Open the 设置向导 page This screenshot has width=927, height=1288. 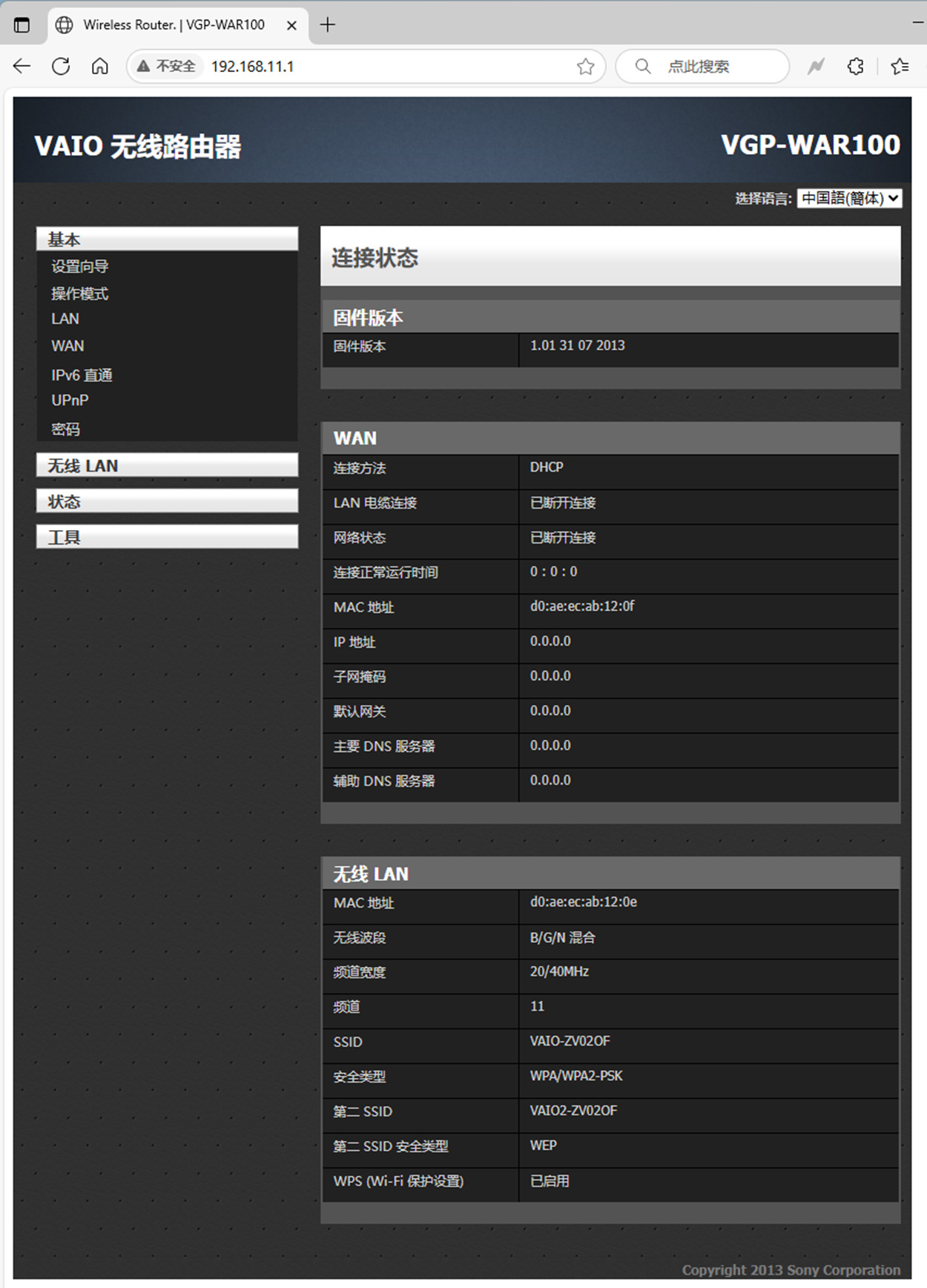[79, 266]
